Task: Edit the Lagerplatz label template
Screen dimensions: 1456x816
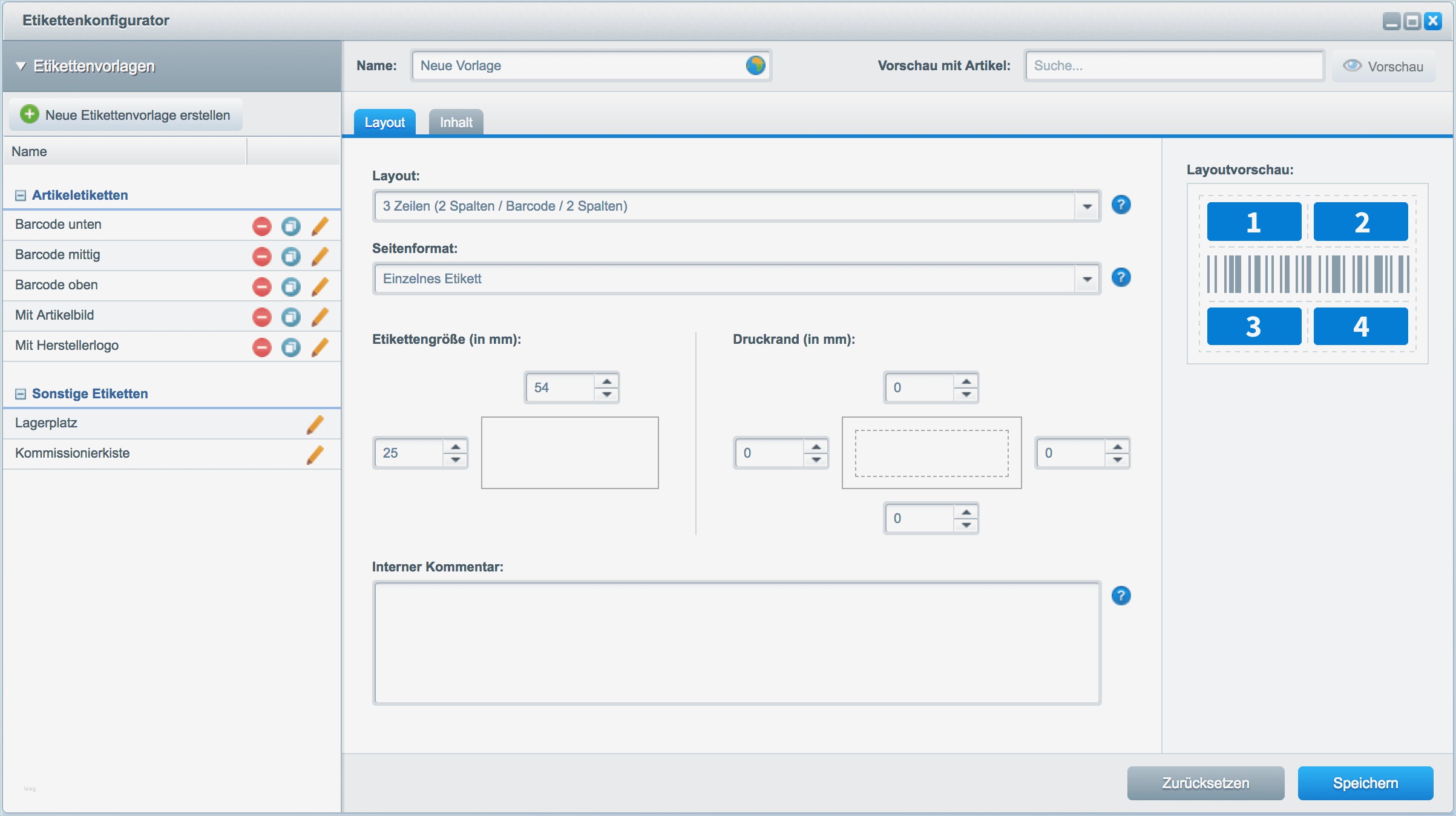Action: click(315, 424)
